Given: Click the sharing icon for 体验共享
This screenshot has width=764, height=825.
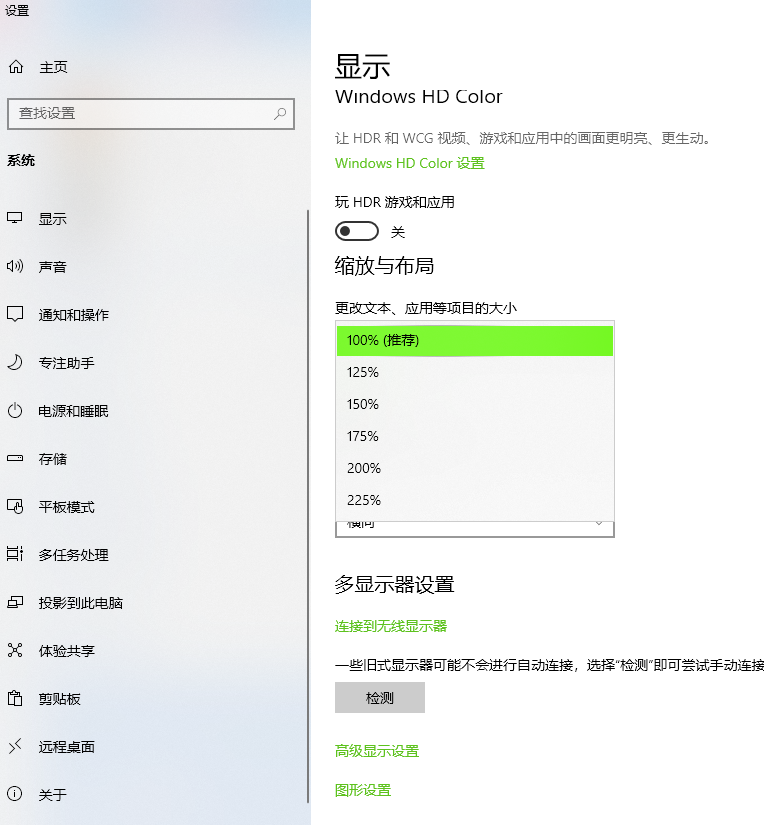Looking at the screenshot, I should pos(15,650).
